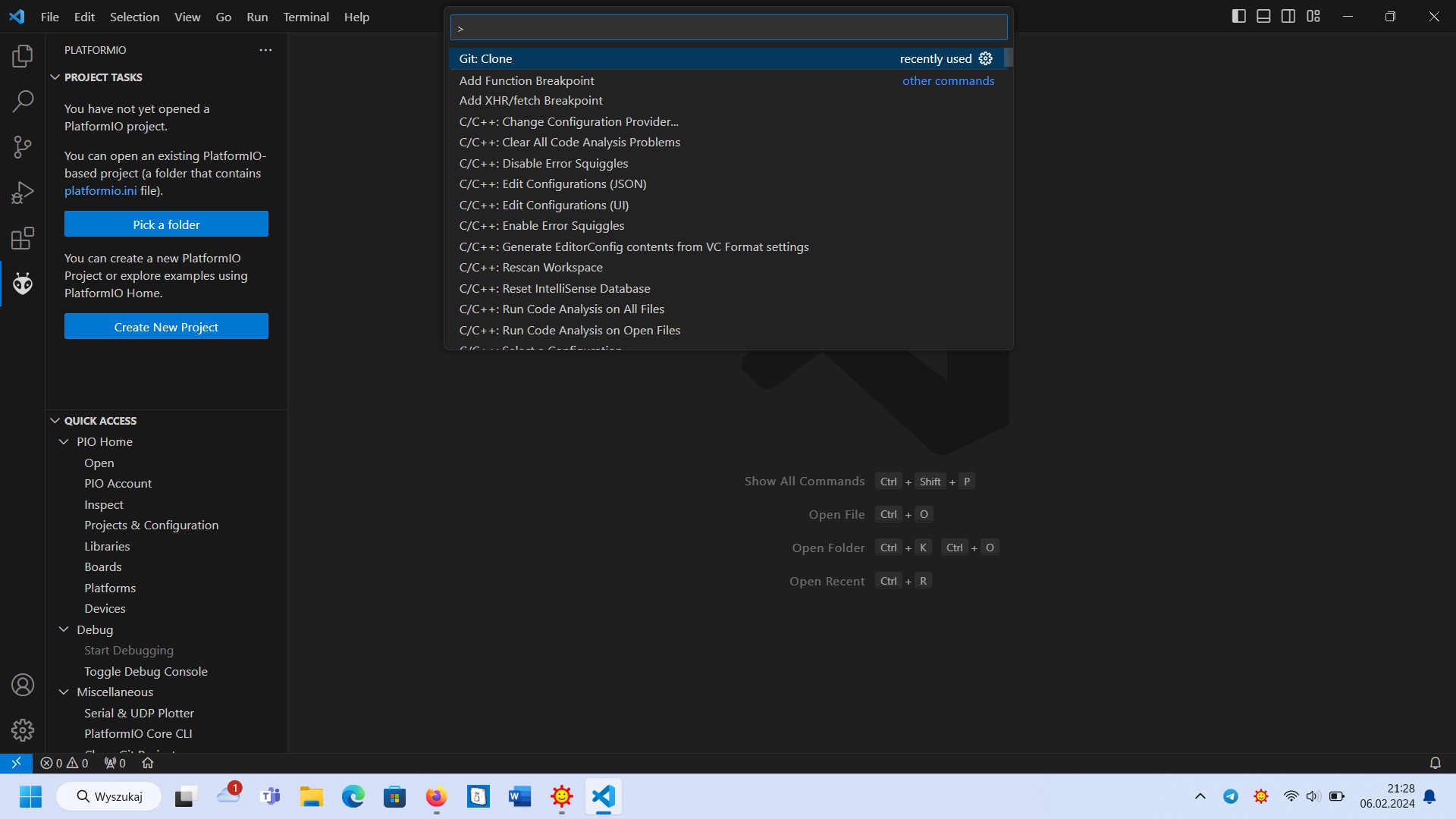
Task: Toggle the bottom panel
Action: click(1263, 16)
